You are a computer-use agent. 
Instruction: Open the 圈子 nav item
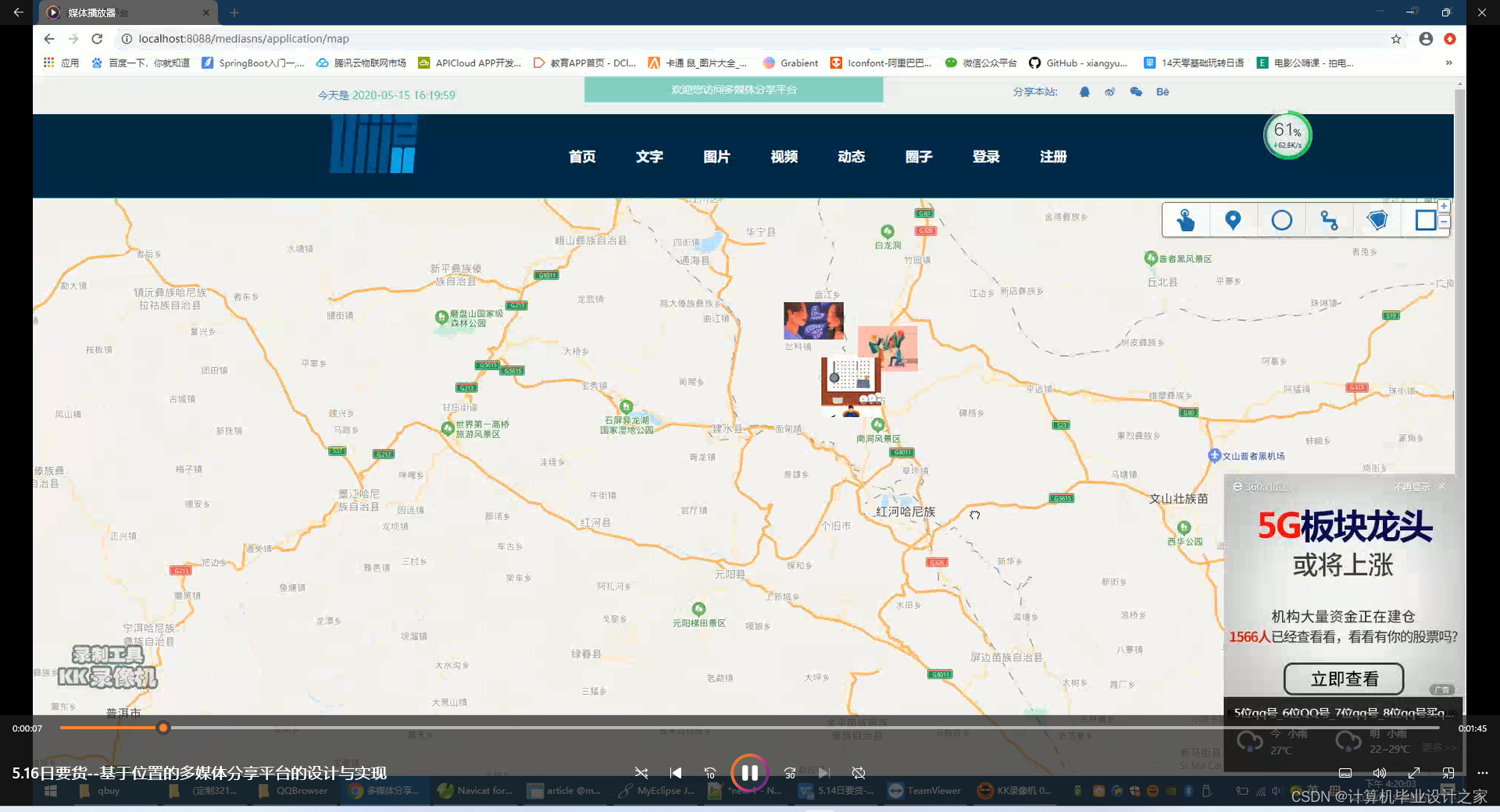[919, 156]
